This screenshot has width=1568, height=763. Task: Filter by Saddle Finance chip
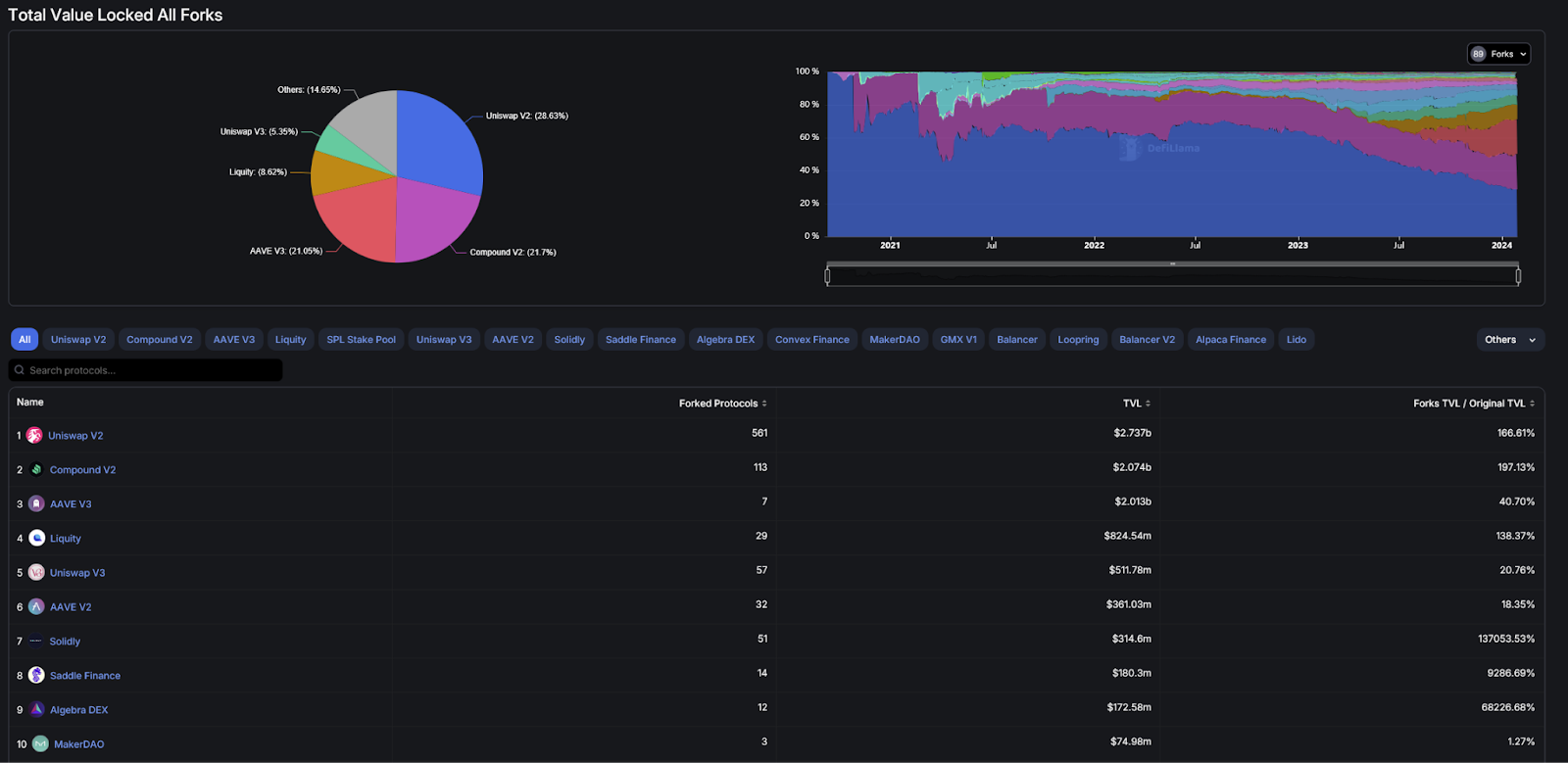pyautogui.click(x=641, y=340)
